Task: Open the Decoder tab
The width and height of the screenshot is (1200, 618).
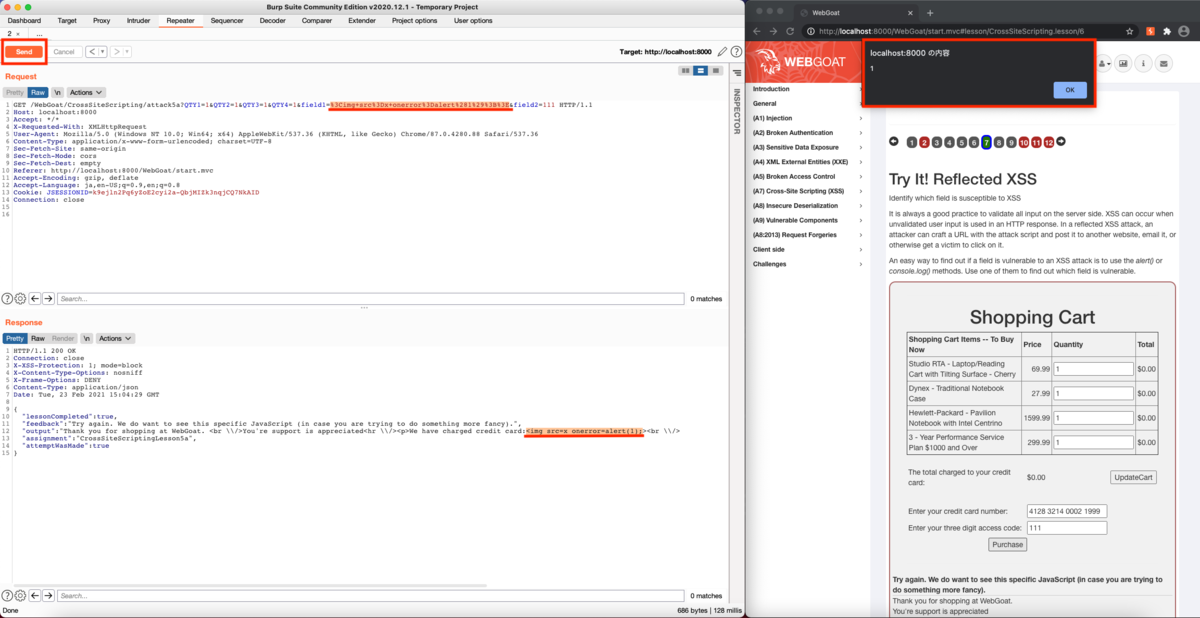Action: [273, 20]
